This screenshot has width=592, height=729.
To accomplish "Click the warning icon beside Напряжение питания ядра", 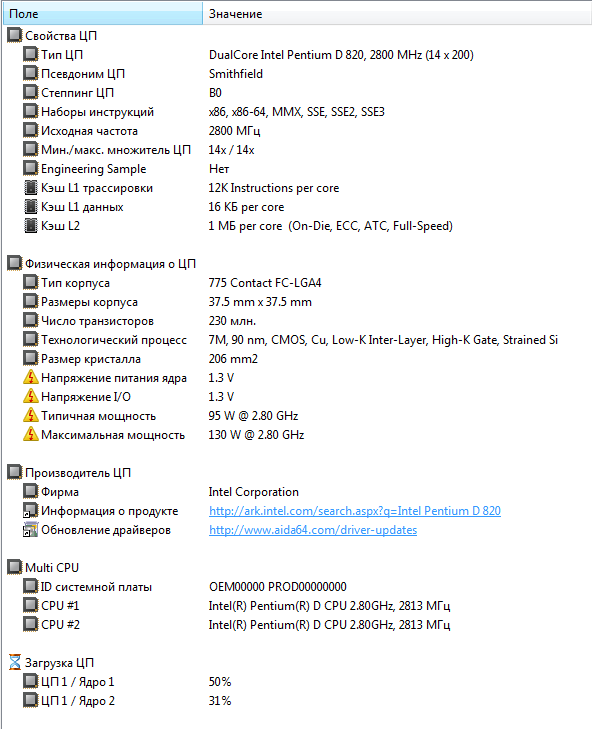I will pos(31,378).
